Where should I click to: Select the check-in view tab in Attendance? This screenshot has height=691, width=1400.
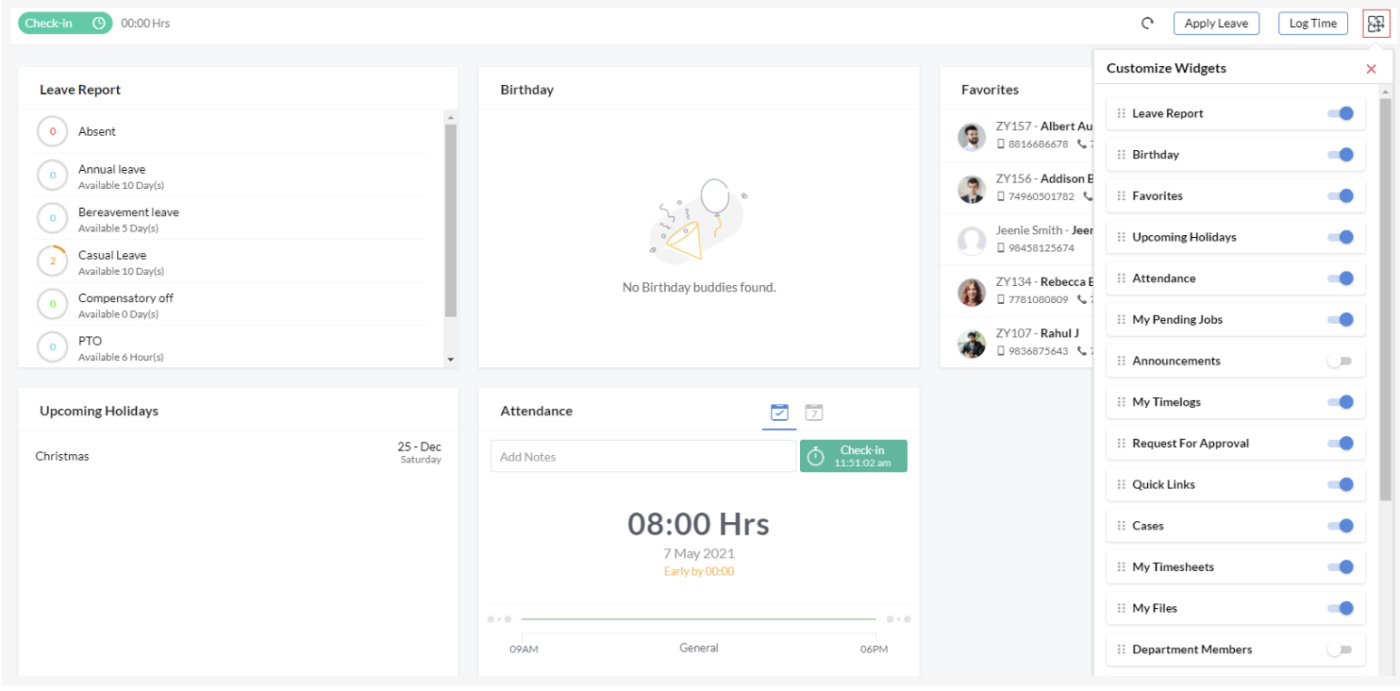coord(778,411)
